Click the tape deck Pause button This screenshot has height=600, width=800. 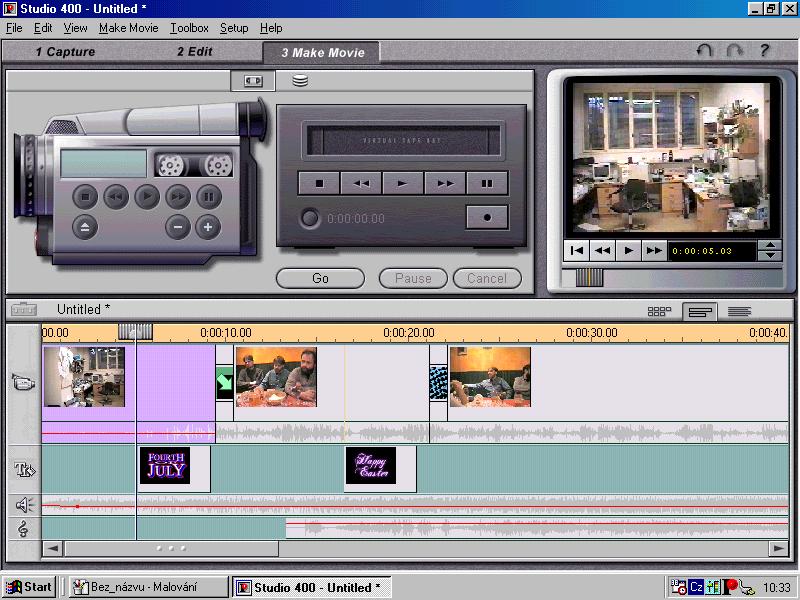tap(487, 183)
